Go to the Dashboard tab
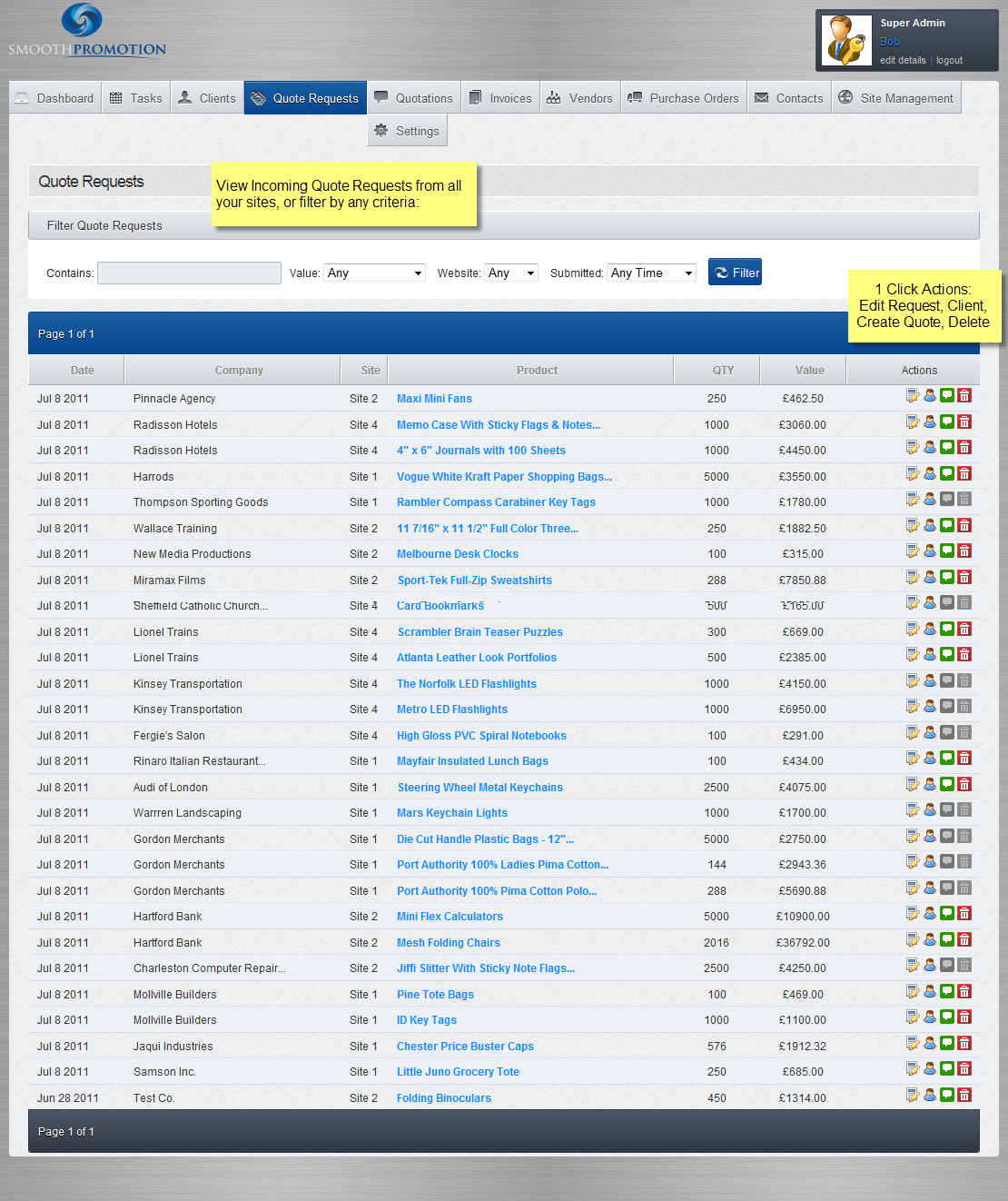The height and width of the screenshot is (1201, 1008). 55,98
